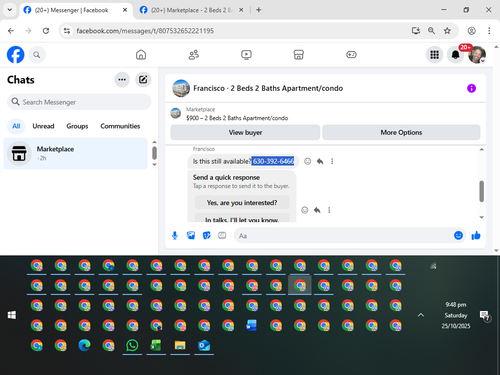The image size is (500, 375).
Task: Open the Marketplace storefront icon in top nav
Action: pos(299,55)
